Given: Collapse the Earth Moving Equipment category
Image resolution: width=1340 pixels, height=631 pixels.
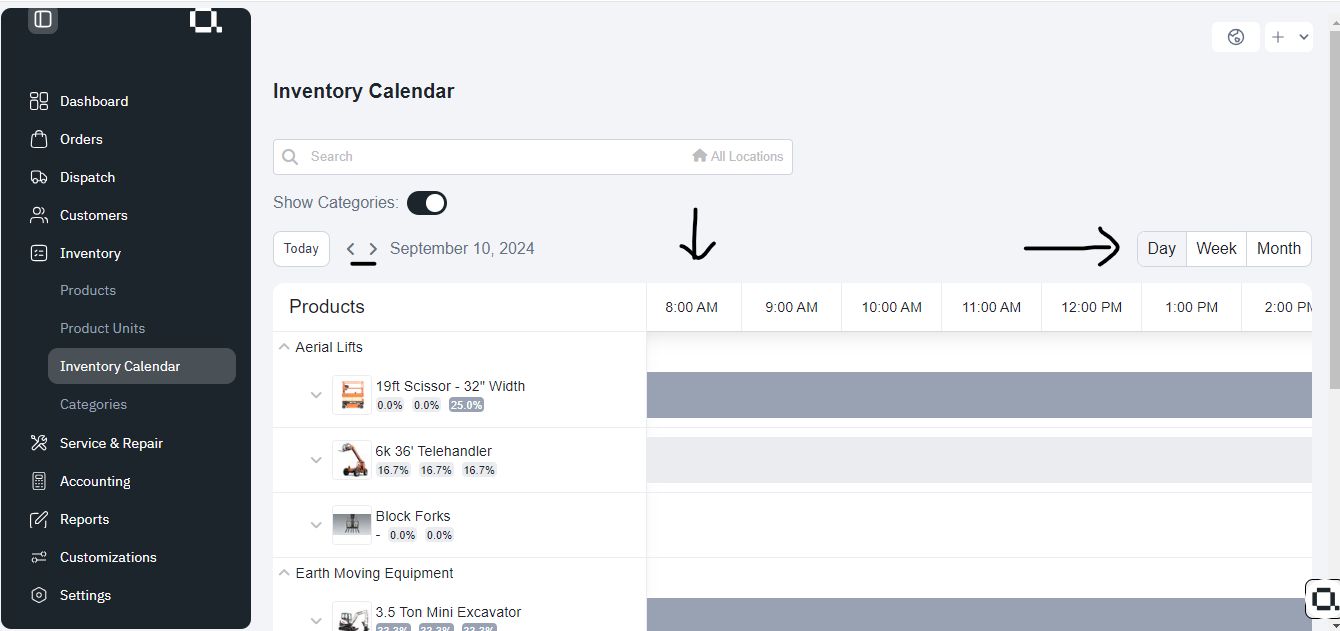Looking at the screenshot, I should pos(283,573).
